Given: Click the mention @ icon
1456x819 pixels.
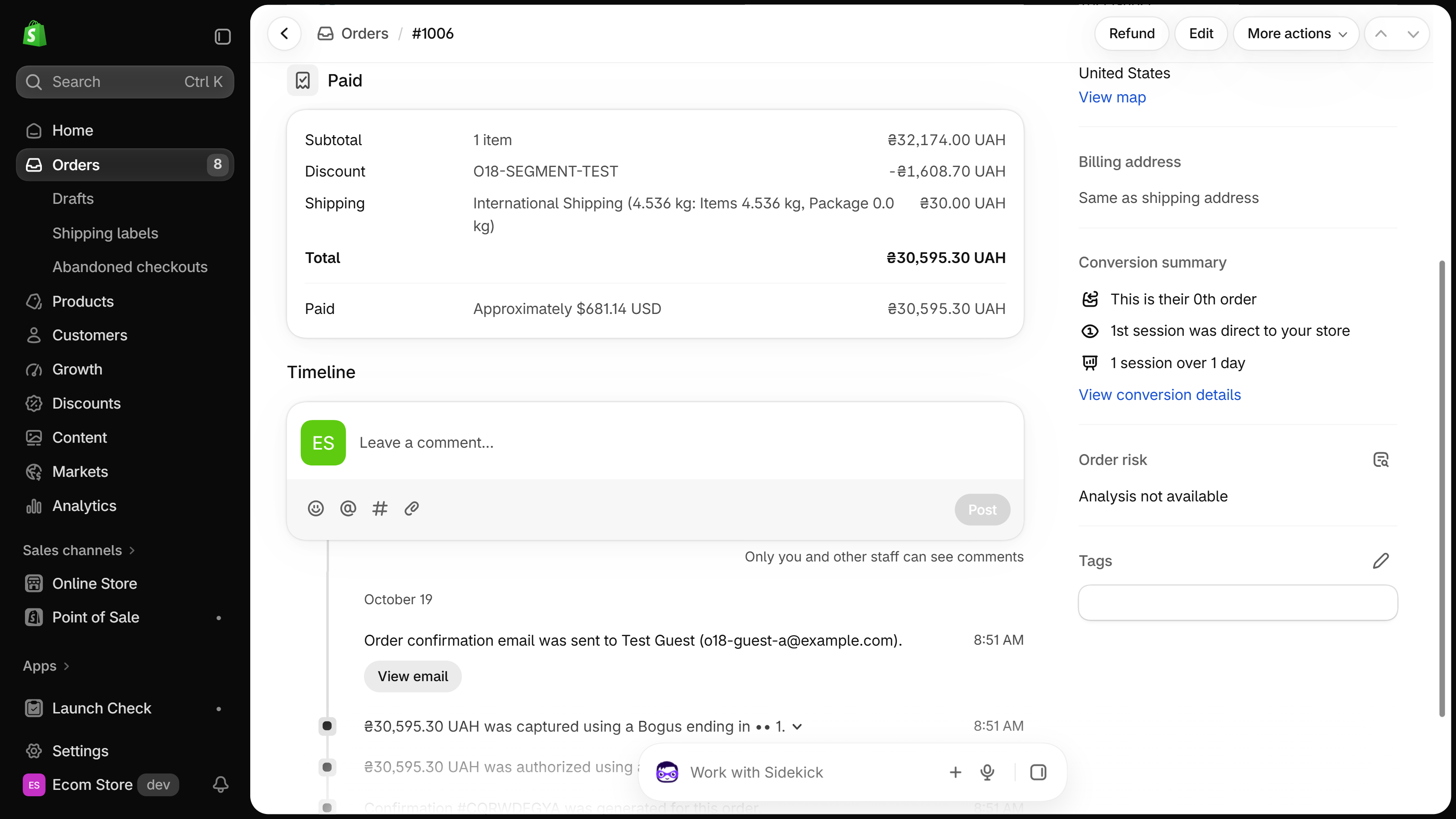Looking at the screenshot, I should [x=348, y=509].
